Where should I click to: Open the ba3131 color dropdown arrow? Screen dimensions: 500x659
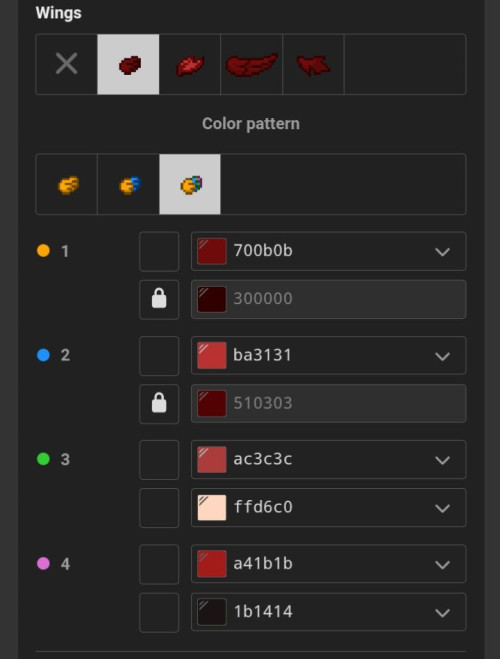coord(442,356)
